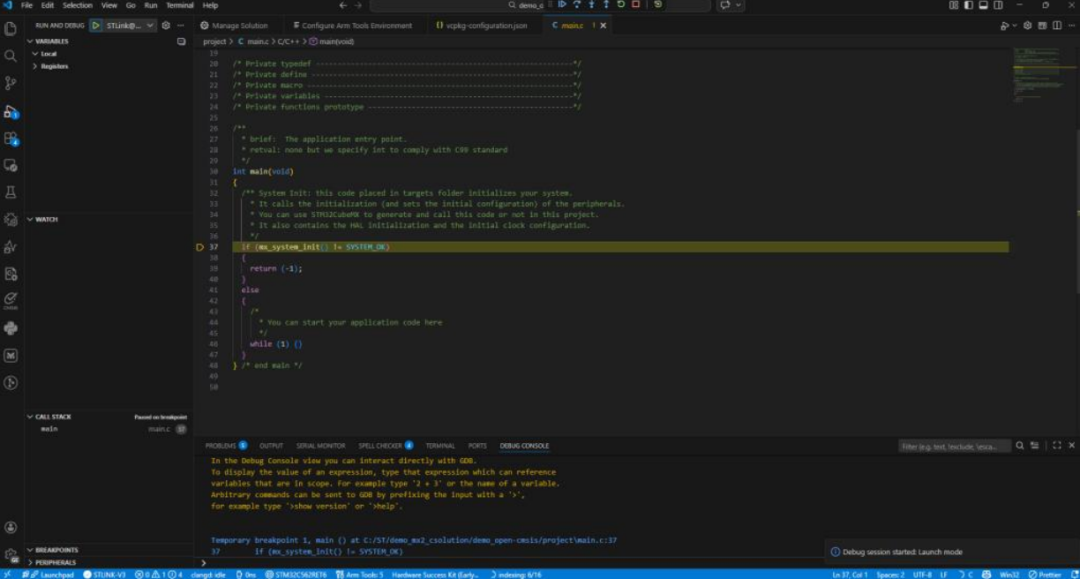Viewport: 1080px width, 579px height.
Task: Toggle the secondary side bar layout
Action: (998, 5)
